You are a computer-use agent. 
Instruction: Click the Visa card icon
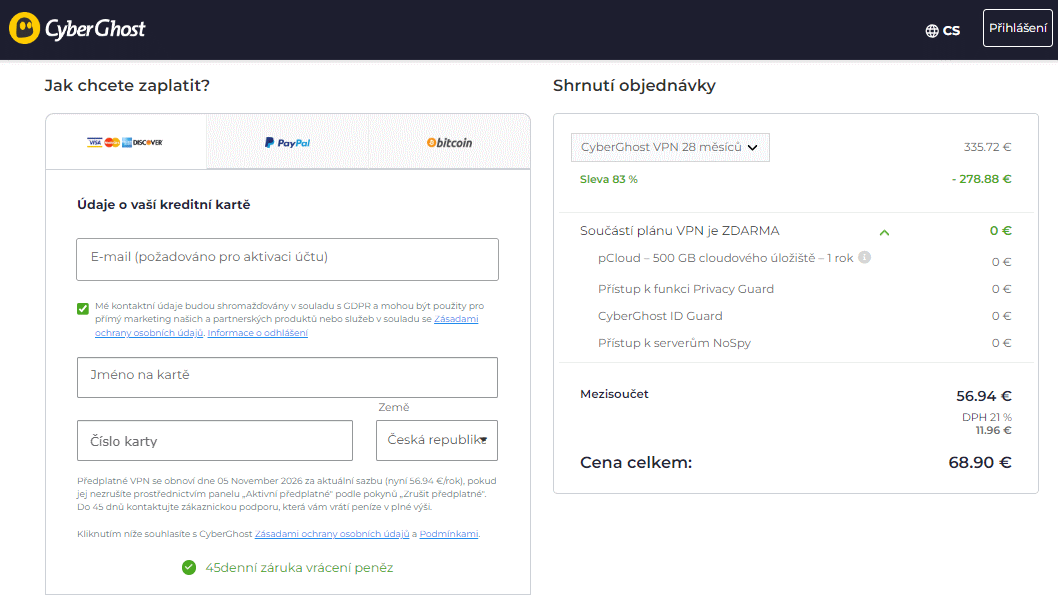tap(93, 142)
